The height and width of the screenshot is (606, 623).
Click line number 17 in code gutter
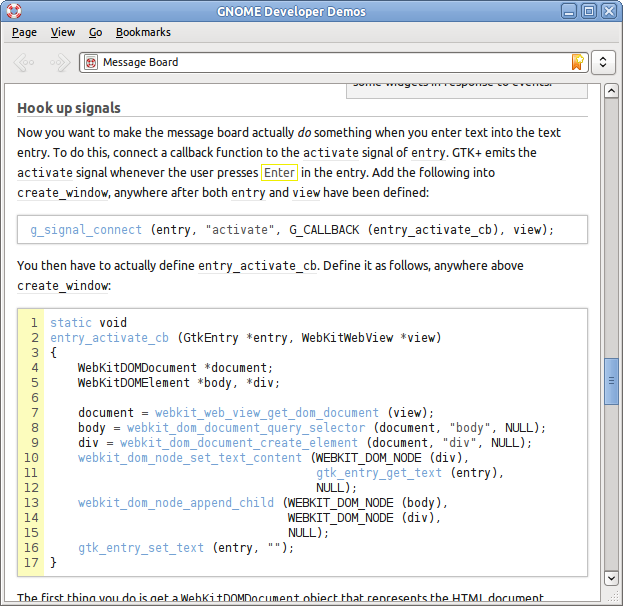pyautogui.click(x=31, y=563)
